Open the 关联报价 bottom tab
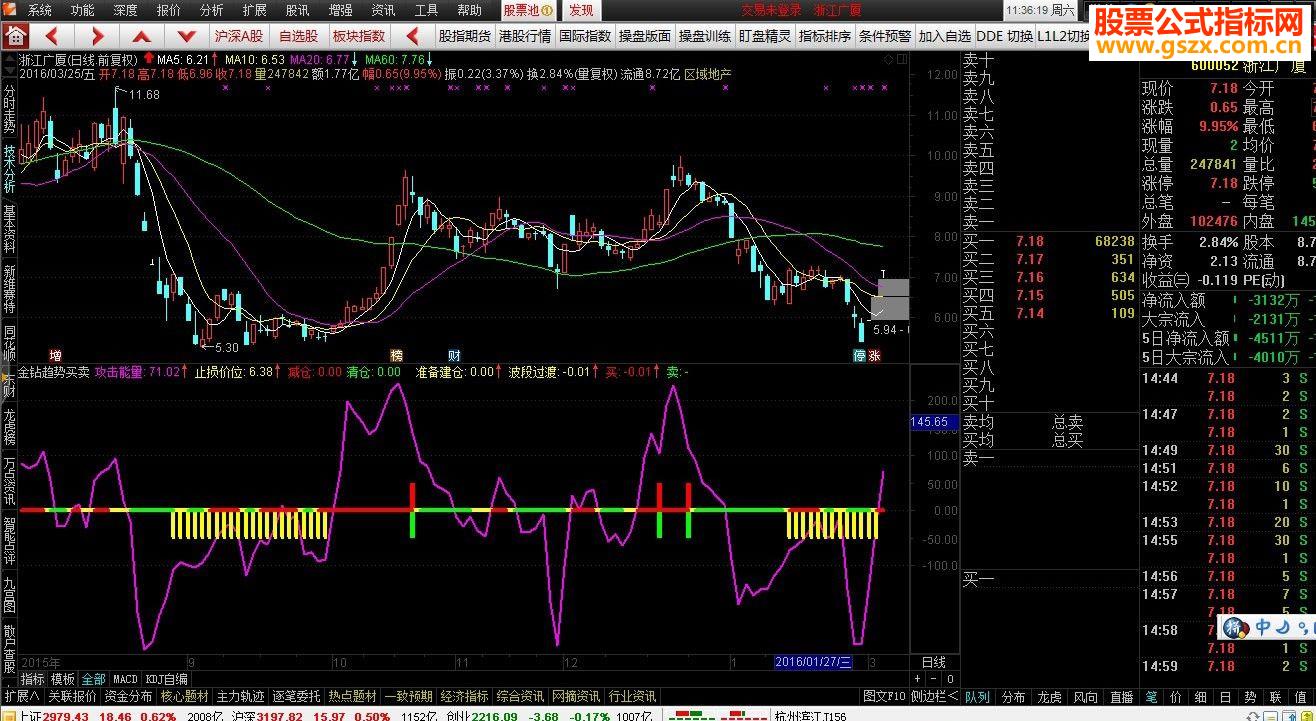The image size is (1316, 721). click(x=72, y=696)
